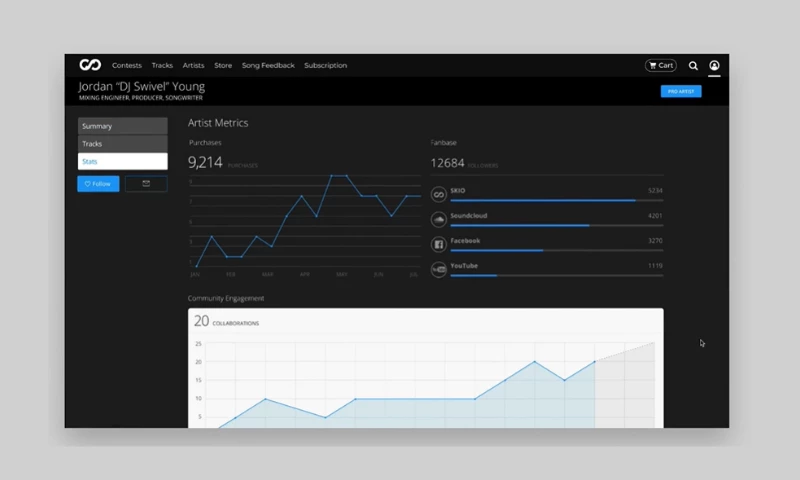Click the Facebook fanbase icon
The image size is (800, 480).
pyautogui.click(x=438, y=244)
